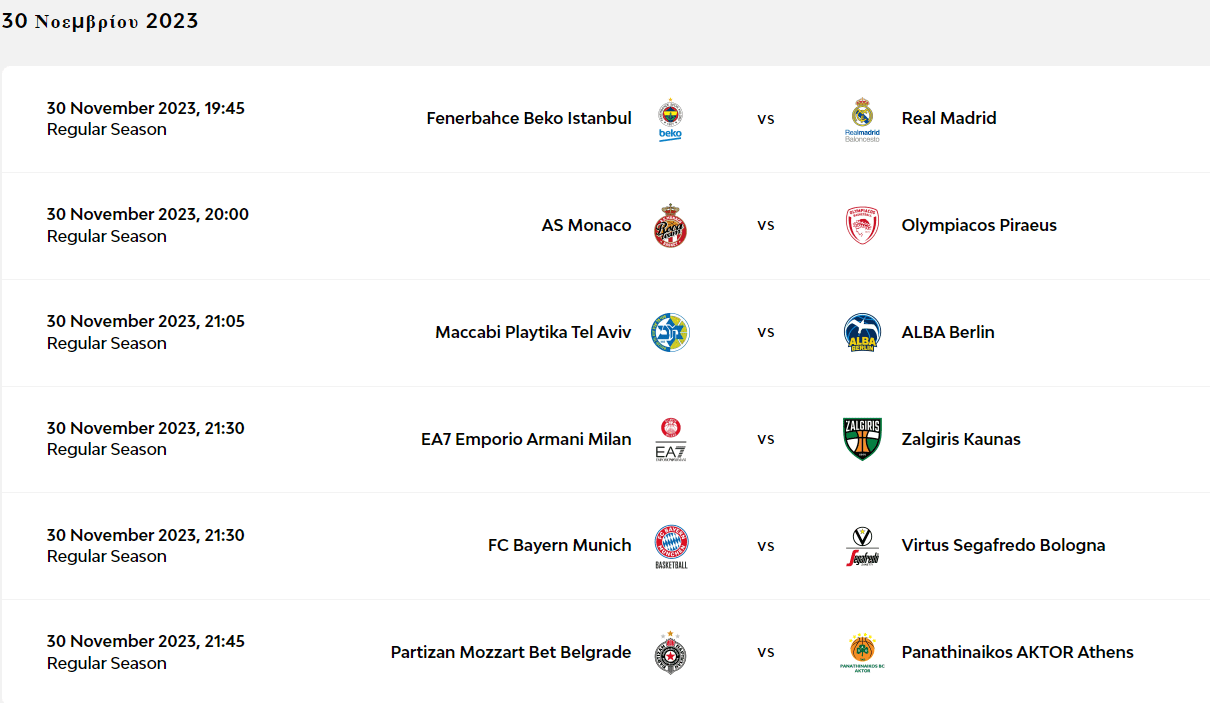This screenshot has width=1210, height=703.
Task: Open the Zalgiris Kaunas team logo
Action: (x=862, y=439)
